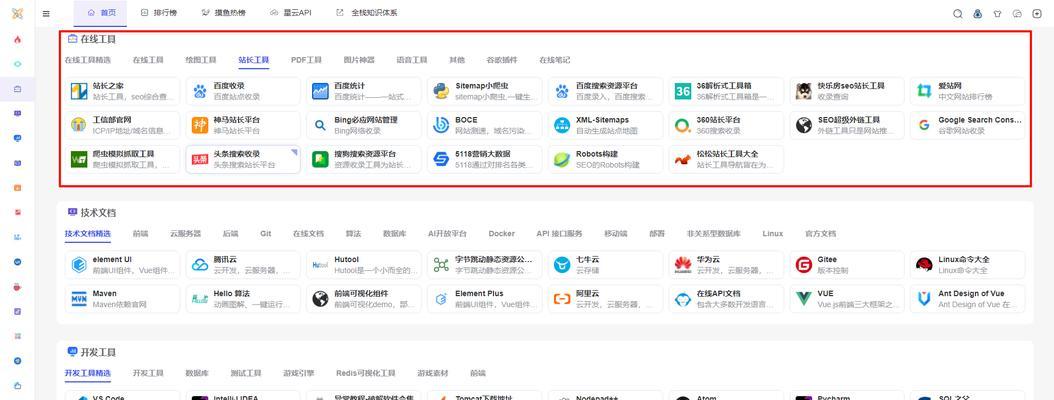Click the 爱站网 crop-shaped icon
This screenshot has width=1054, height=400.
pos(924,91)
